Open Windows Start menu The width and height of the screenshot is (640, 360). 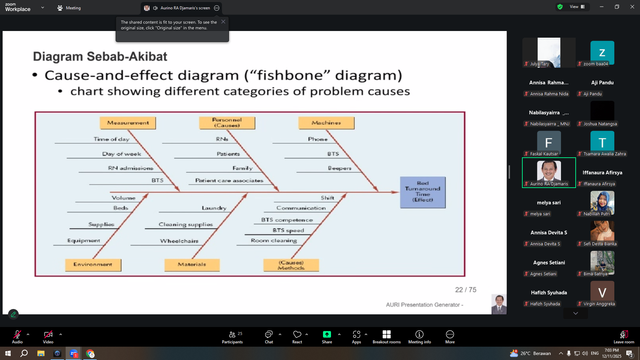tap(8, 353)
